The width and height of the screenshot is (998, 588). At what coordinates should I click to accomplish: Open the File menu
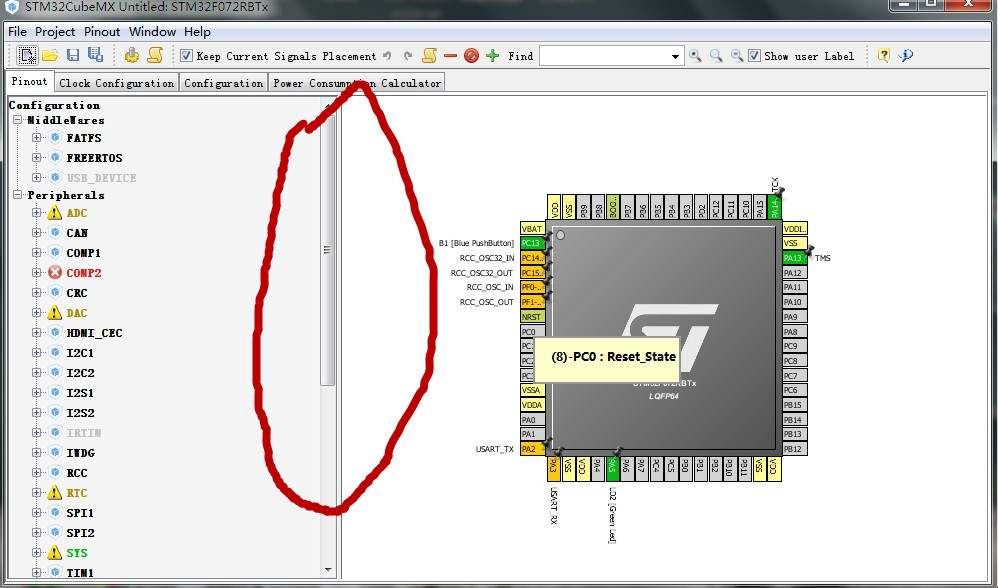click(17, 31)
